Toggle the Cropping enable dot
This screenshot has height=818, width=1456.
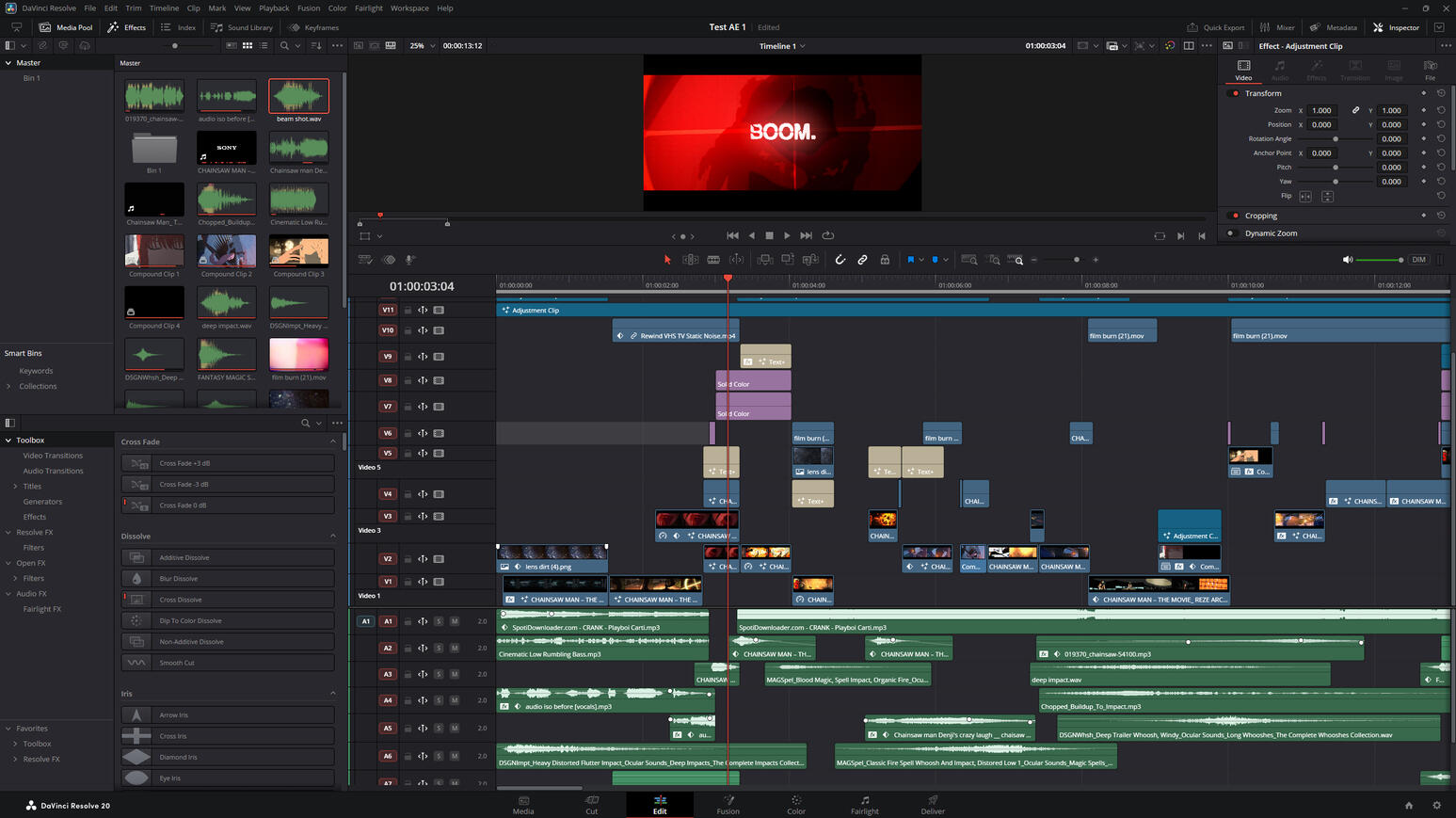(1235, 216)
